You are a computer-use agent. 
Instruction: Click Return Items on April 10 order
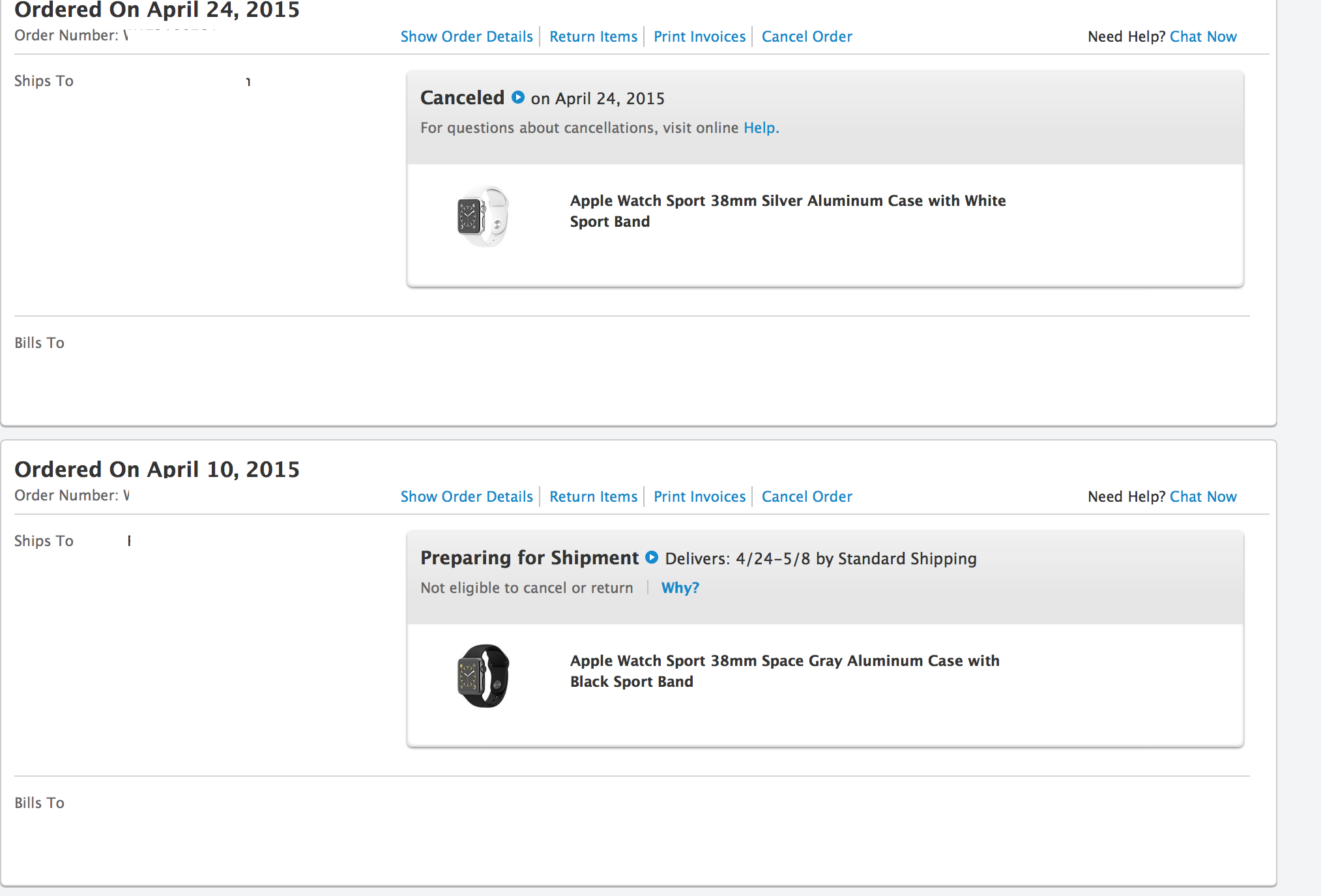[x=593, y=497]
